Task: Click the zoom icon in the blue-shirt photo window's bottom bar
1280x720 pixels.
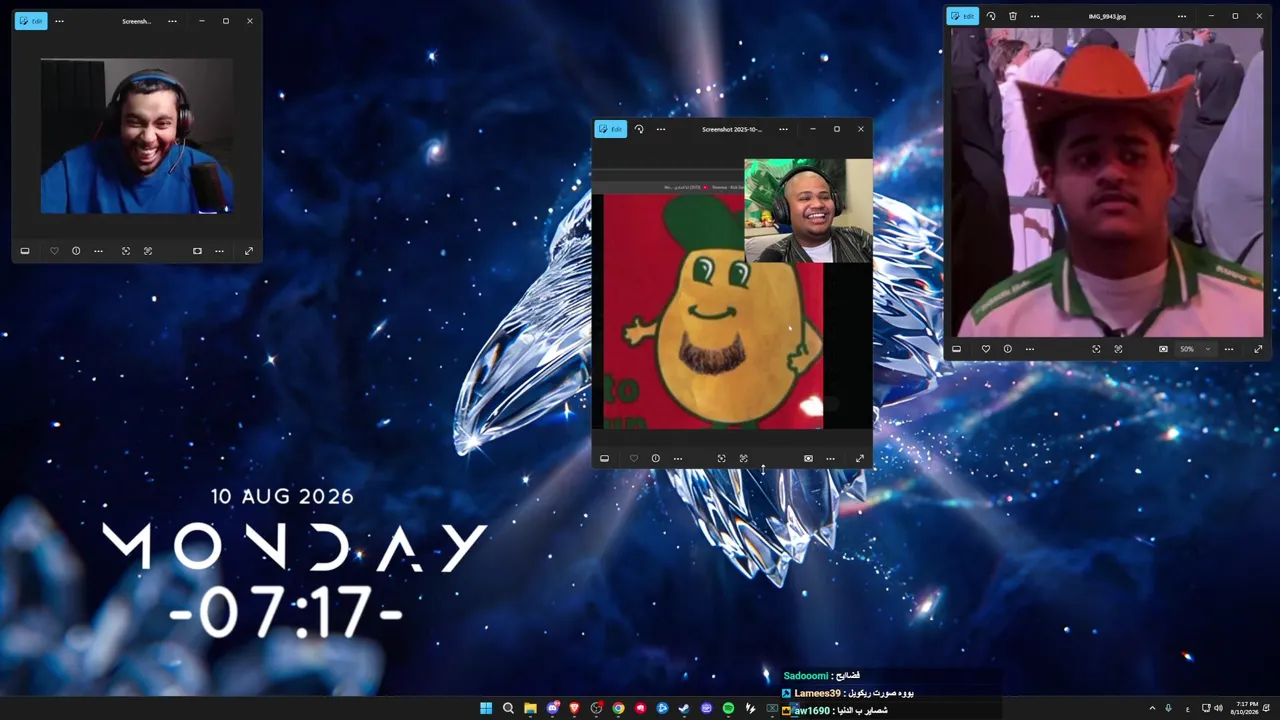Action: [x=197, y=251]
